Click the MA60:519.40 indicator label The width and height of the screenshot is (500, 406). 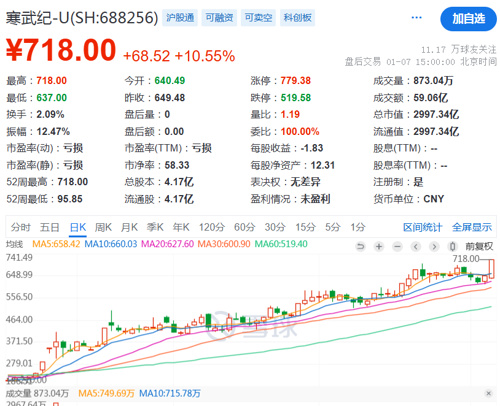tap(281, 244)
